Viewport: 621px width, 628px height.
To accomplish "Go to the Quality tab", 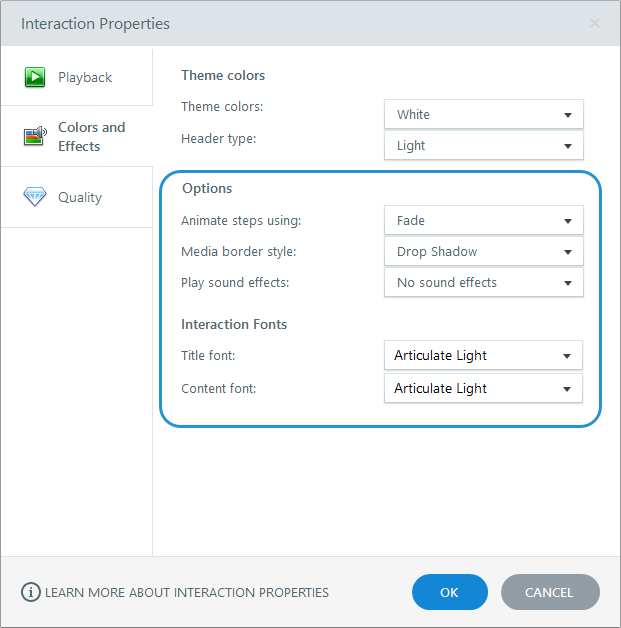I will click(79, 197).
